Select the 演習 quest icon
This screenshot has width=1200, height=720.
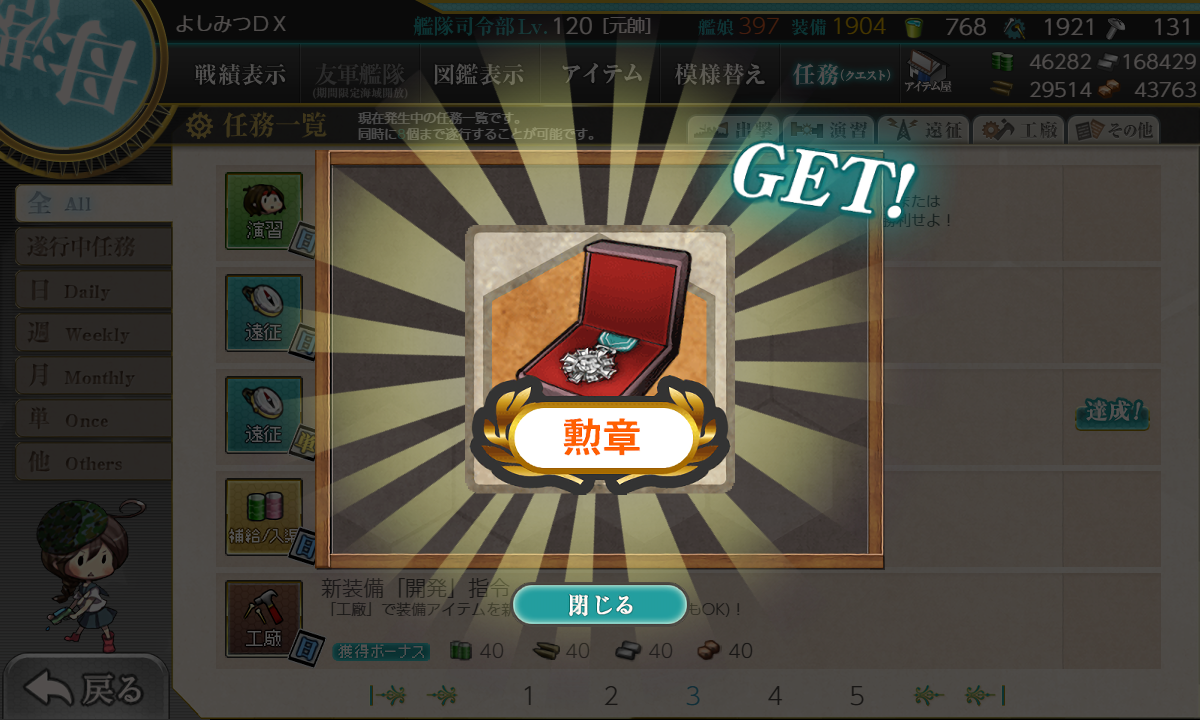[264, 212]
